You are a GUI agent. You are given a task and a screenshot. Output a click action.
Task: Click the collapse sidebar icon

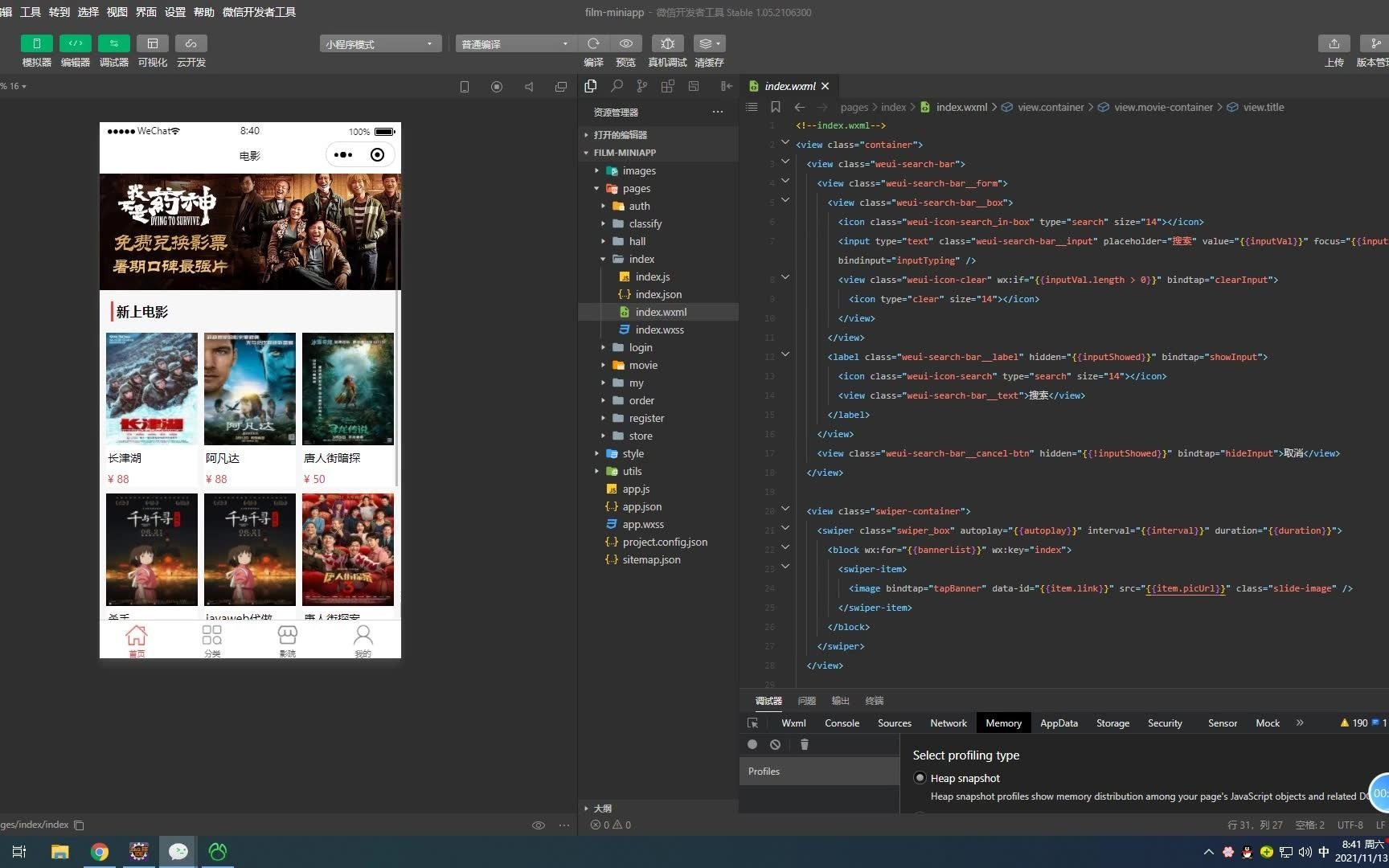[x=727, y=86]
